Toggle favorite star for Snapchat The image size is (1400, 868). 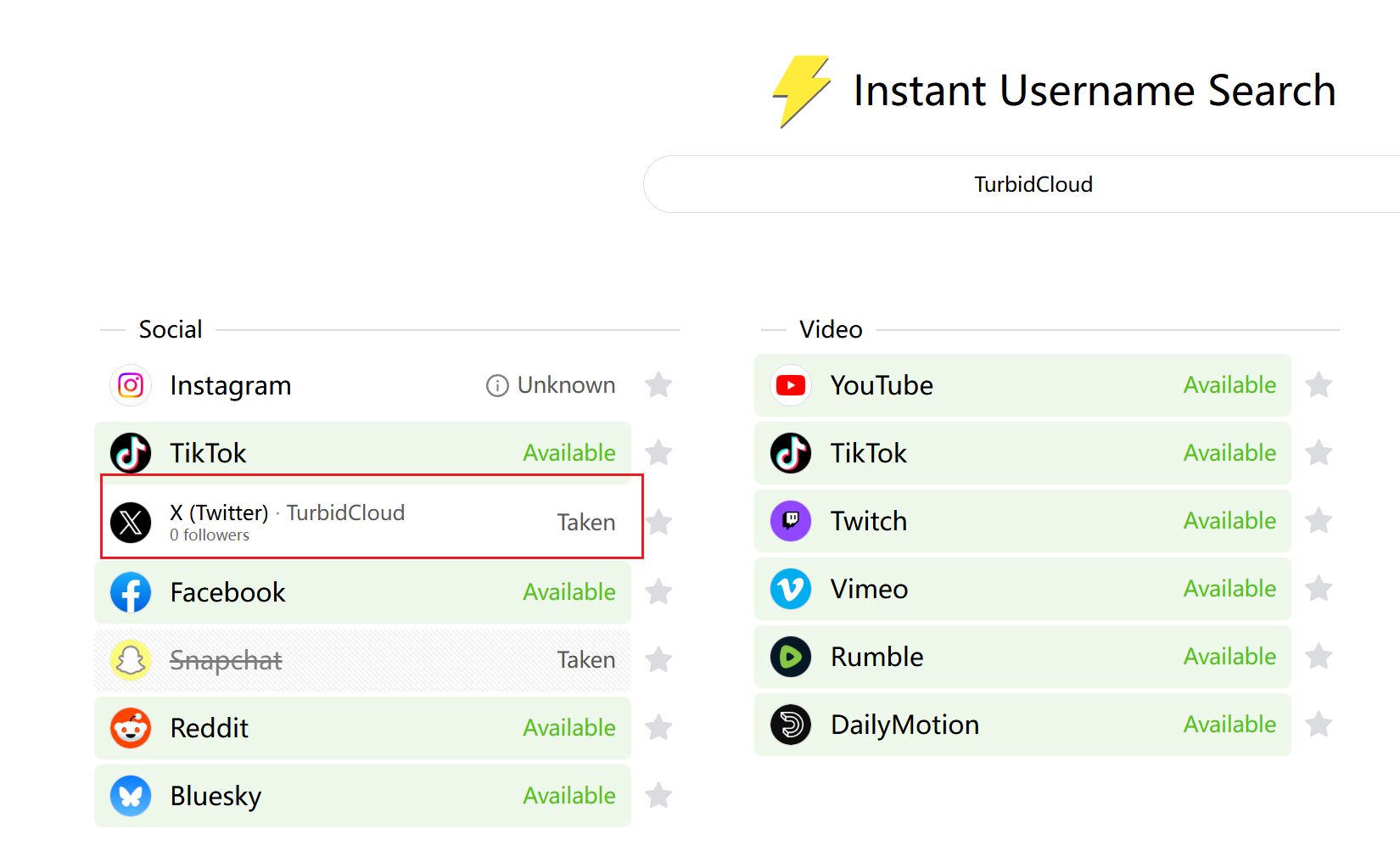658,660
